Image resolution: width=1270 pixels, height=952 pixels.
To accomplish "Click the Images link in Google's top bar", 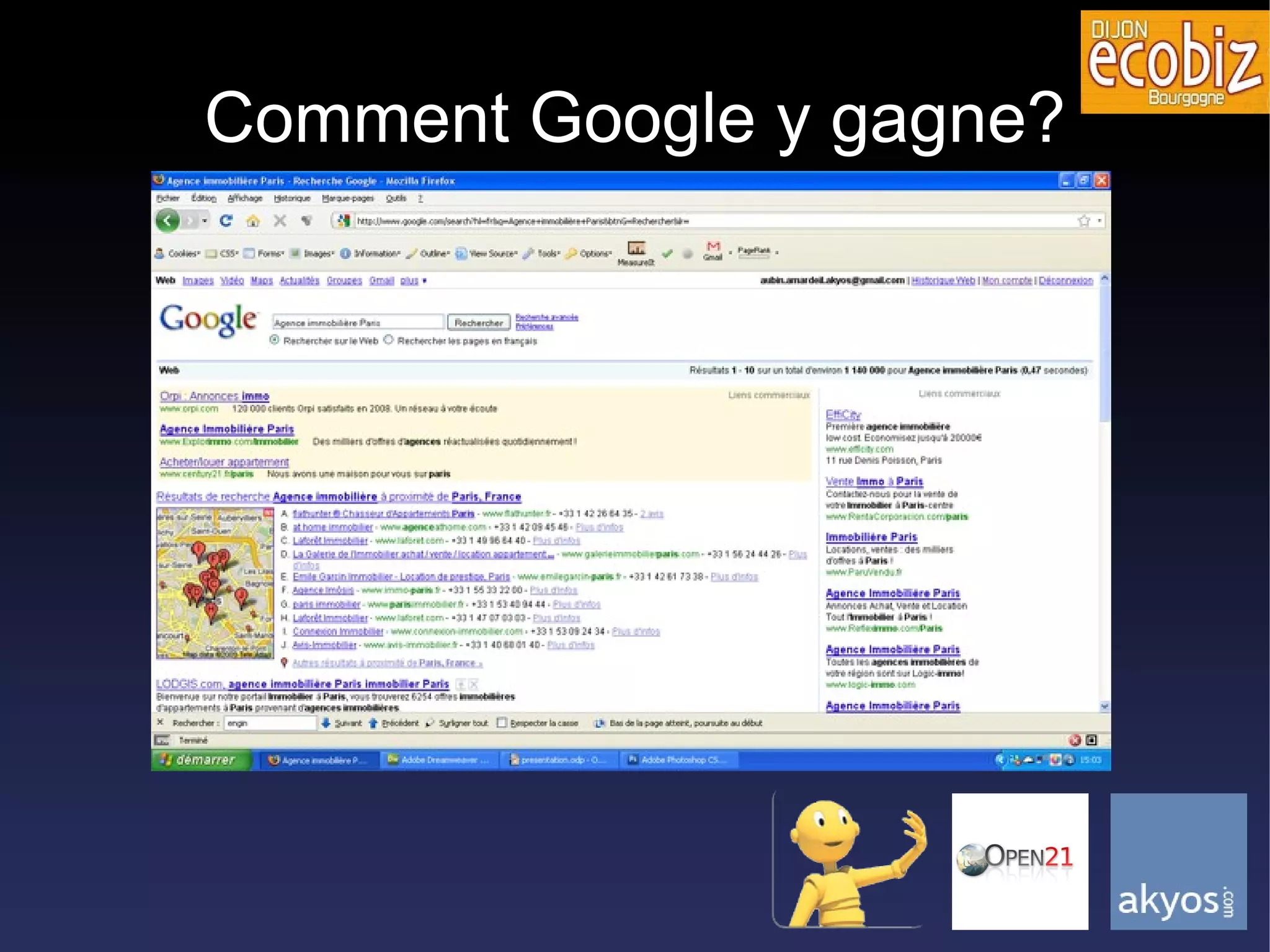I will click(198, 280).
